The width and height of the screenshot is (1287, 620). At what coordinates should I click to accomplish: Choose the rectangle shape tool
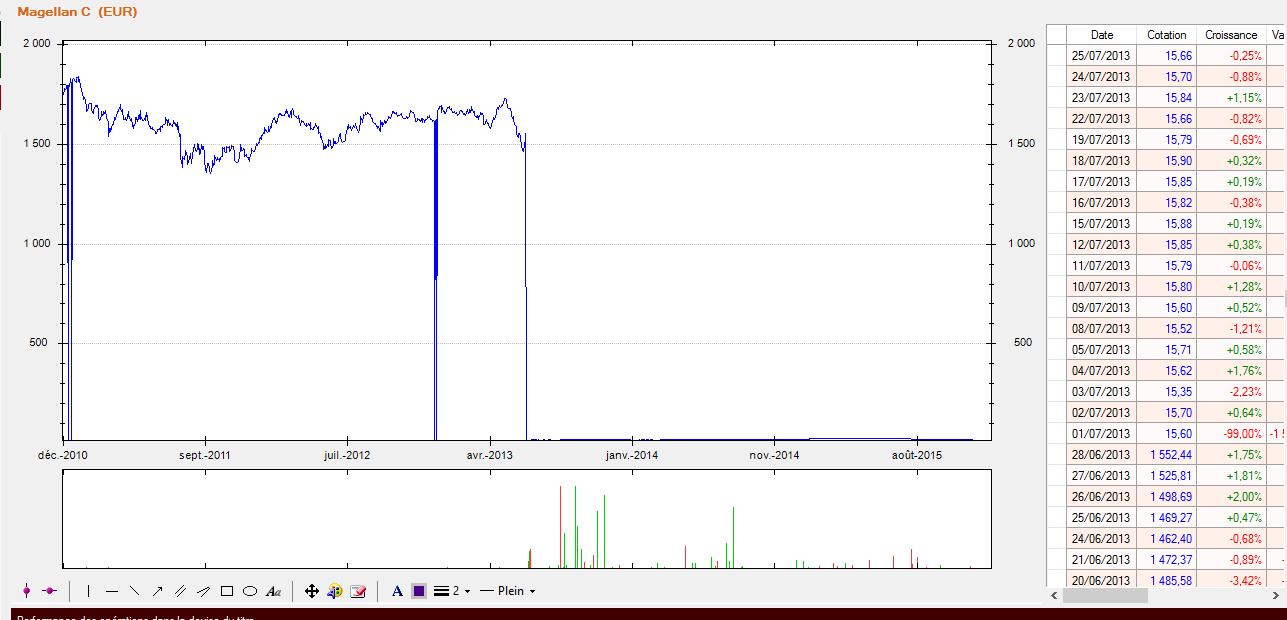click(x=227, y=591)
